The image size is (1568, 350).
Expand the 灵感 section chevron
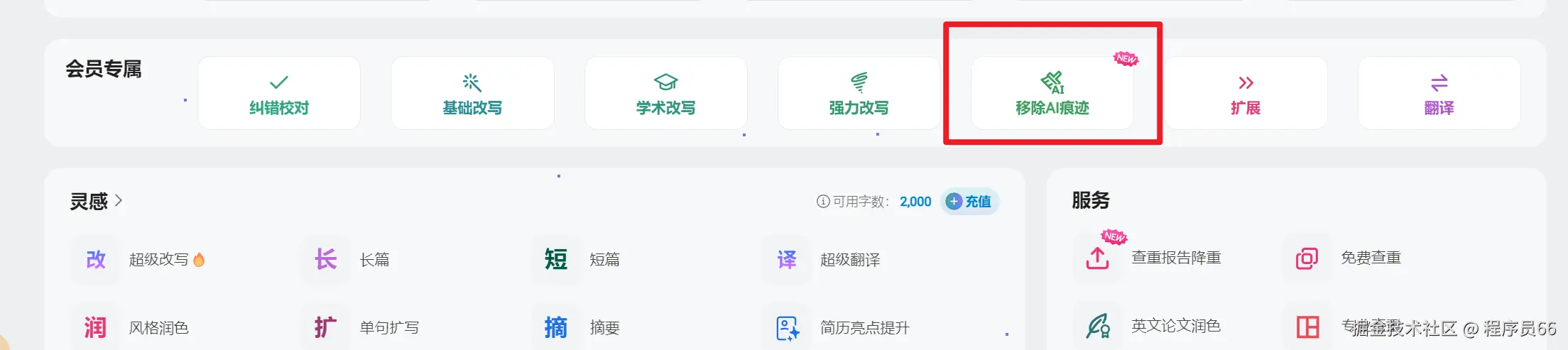tap(119, 201)
